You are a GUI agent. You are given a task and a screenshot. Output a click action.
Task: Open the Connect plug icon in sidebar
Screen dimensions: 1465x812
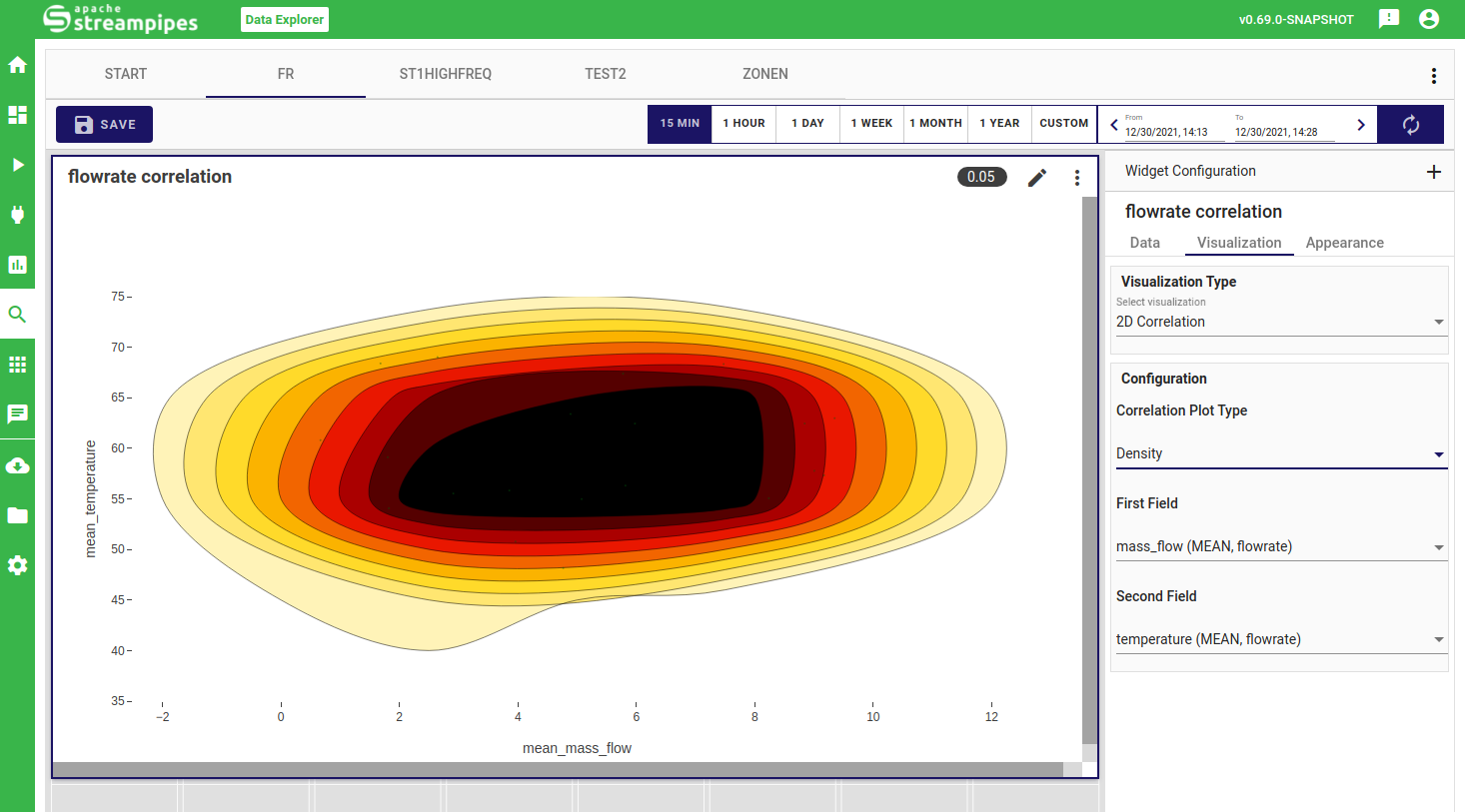17,215
